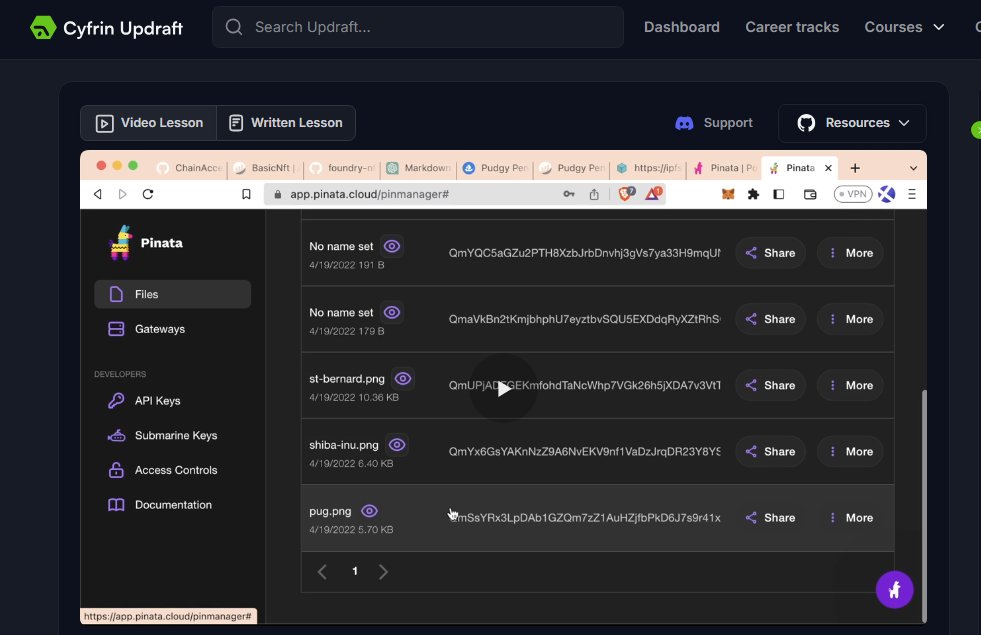Open More menu for st-bernard.png

850,385
